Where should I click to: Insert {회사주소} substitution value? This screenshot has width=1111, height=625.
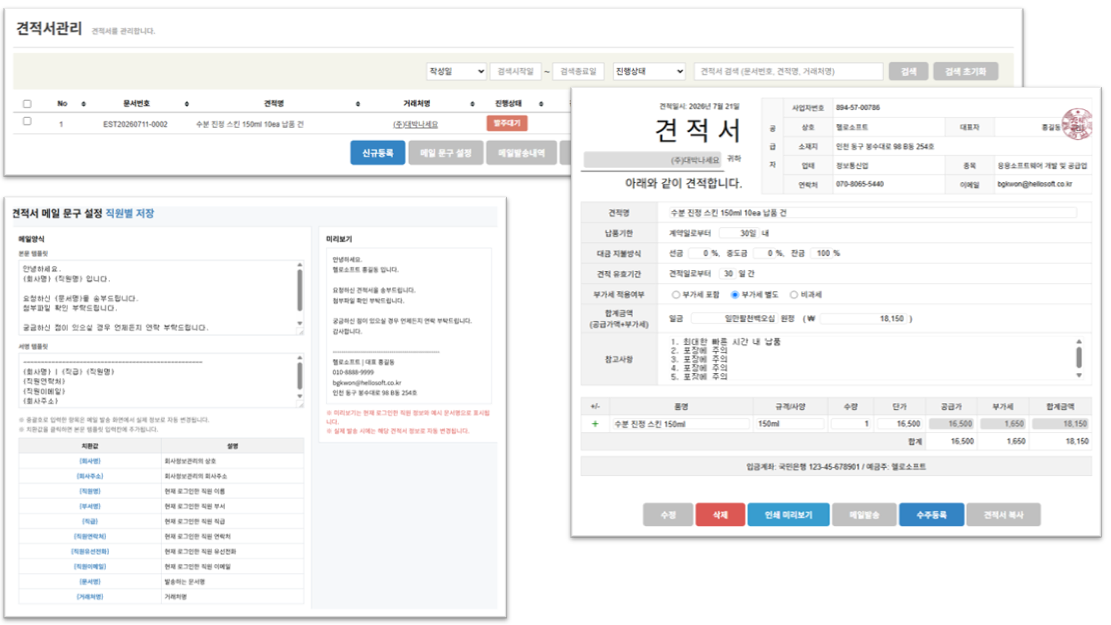[90, 476]
